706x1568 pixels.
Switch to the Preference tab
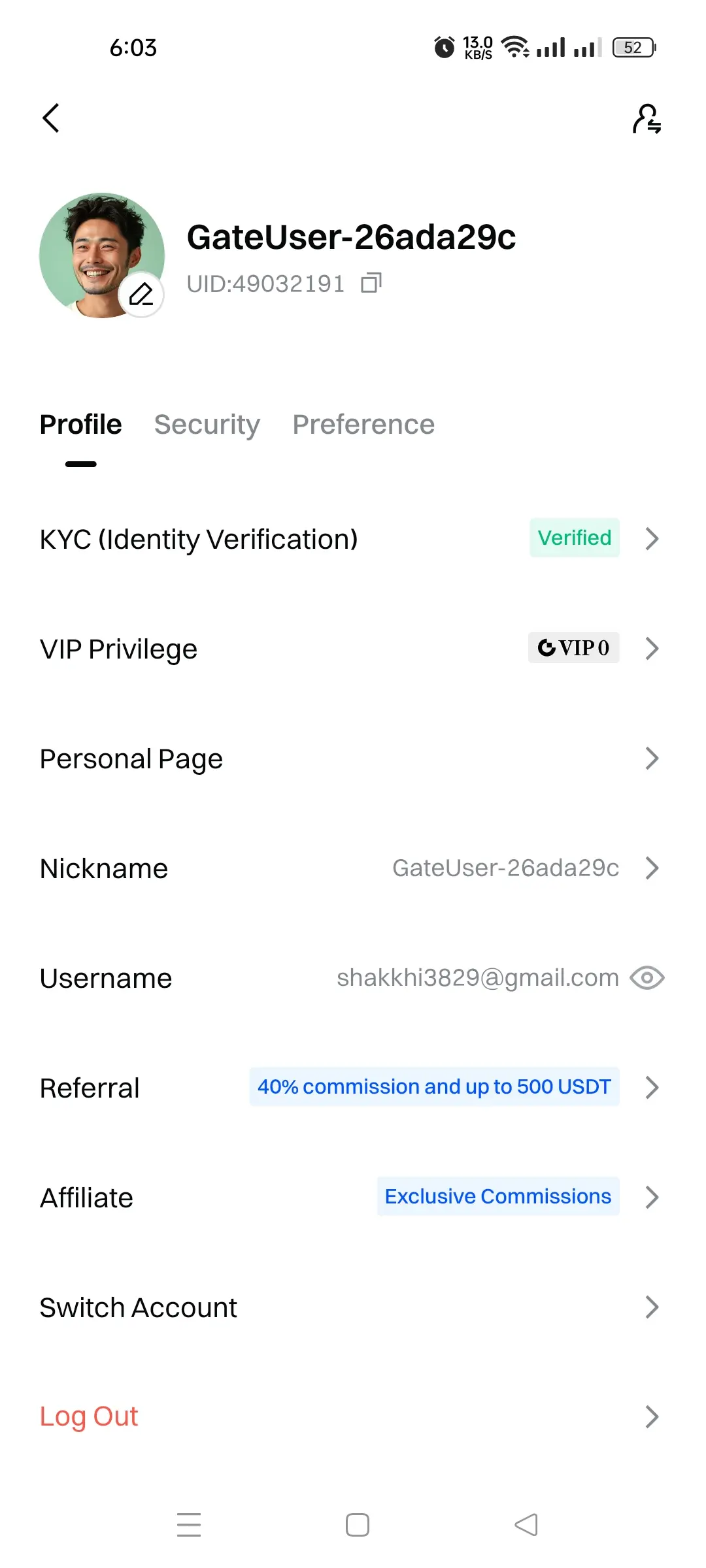(x=363, y=425)
